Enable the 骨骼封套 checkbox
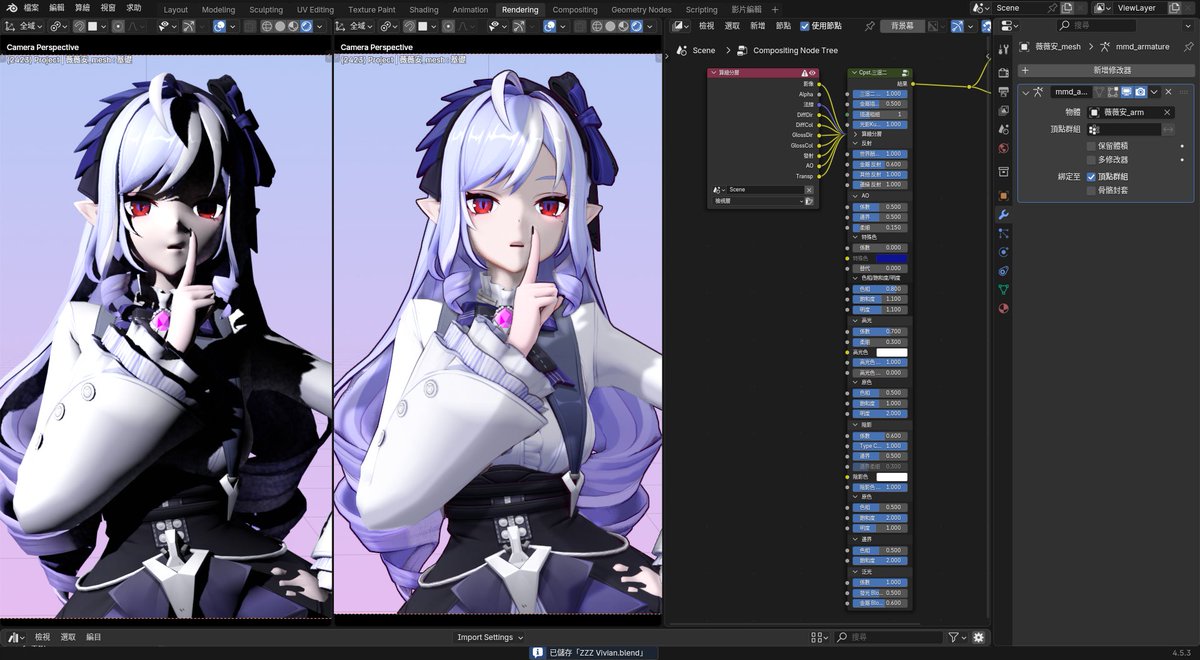The width and height of the screenshot is (1200, 660). point(1091,190)
